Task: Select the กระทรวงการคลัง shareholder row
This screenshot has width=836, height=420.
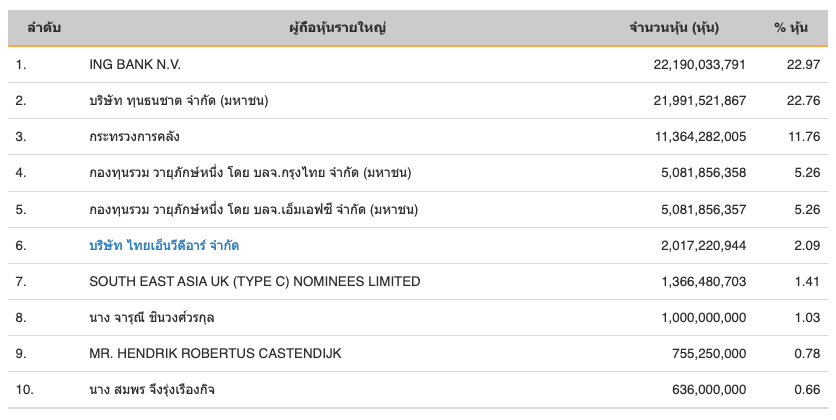Action: tap(134, 137)
